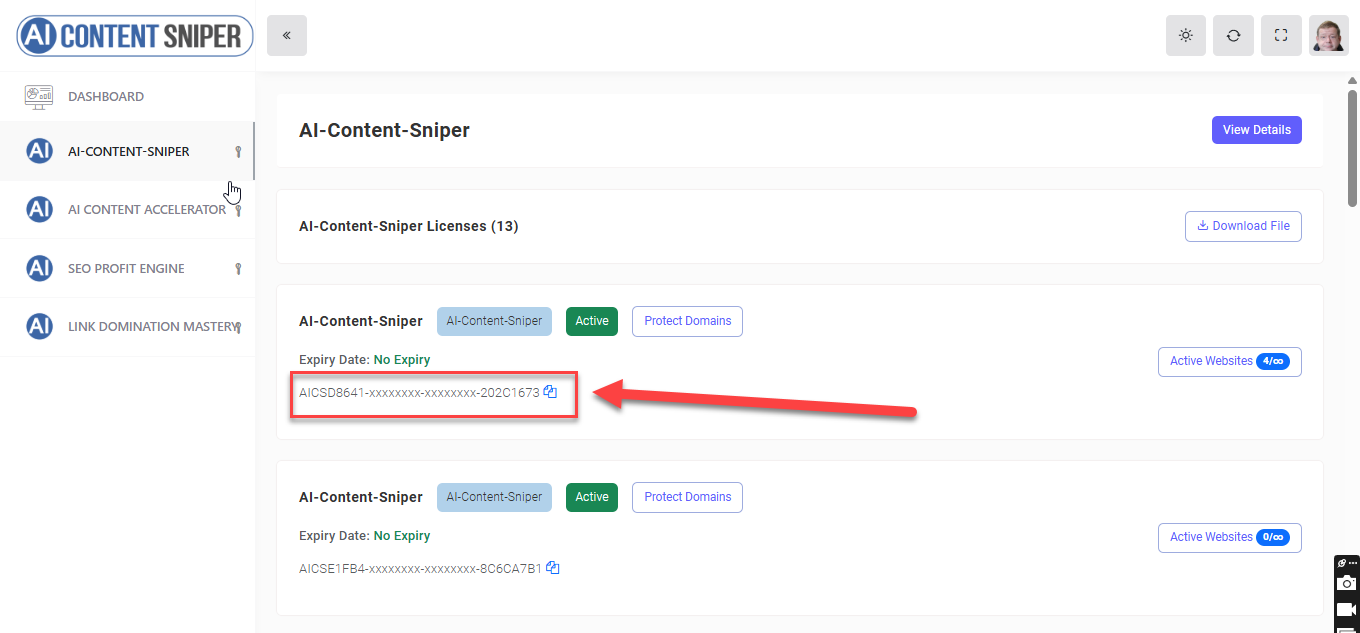Click the video record icon
This screenshot has height=633, width=1360.
click(x=1347, y=609)
